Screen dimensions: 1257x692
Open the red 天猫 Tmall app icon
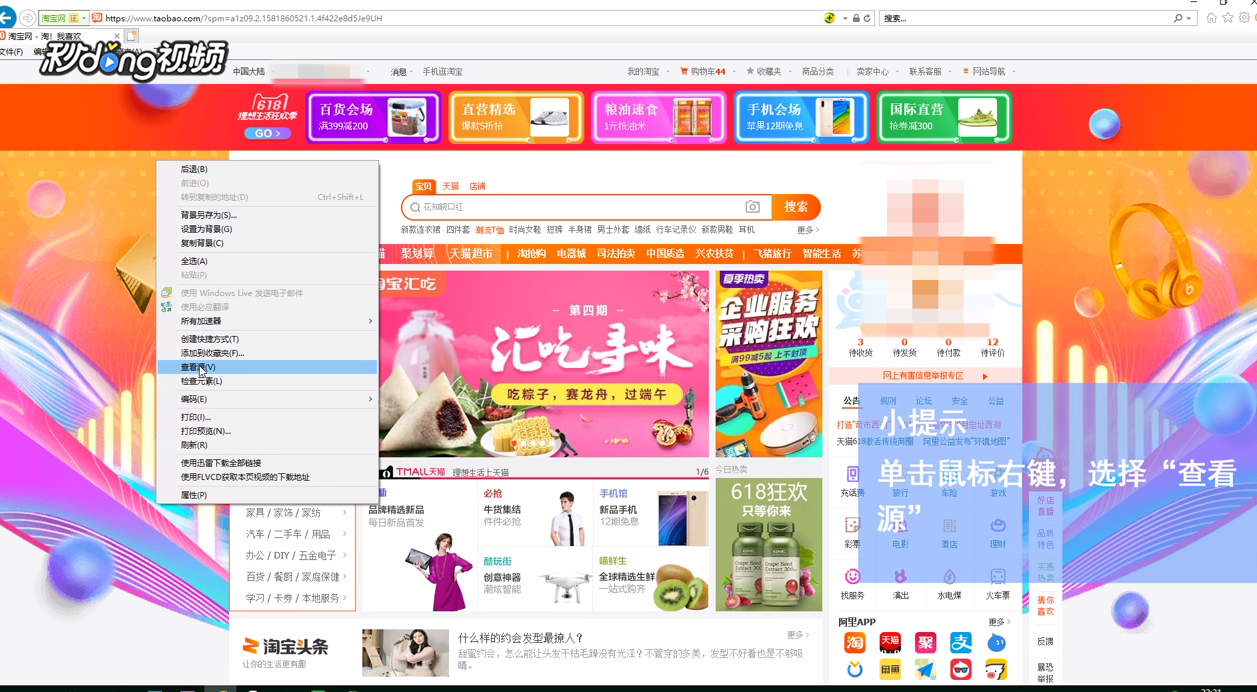[x=890, y=643]
